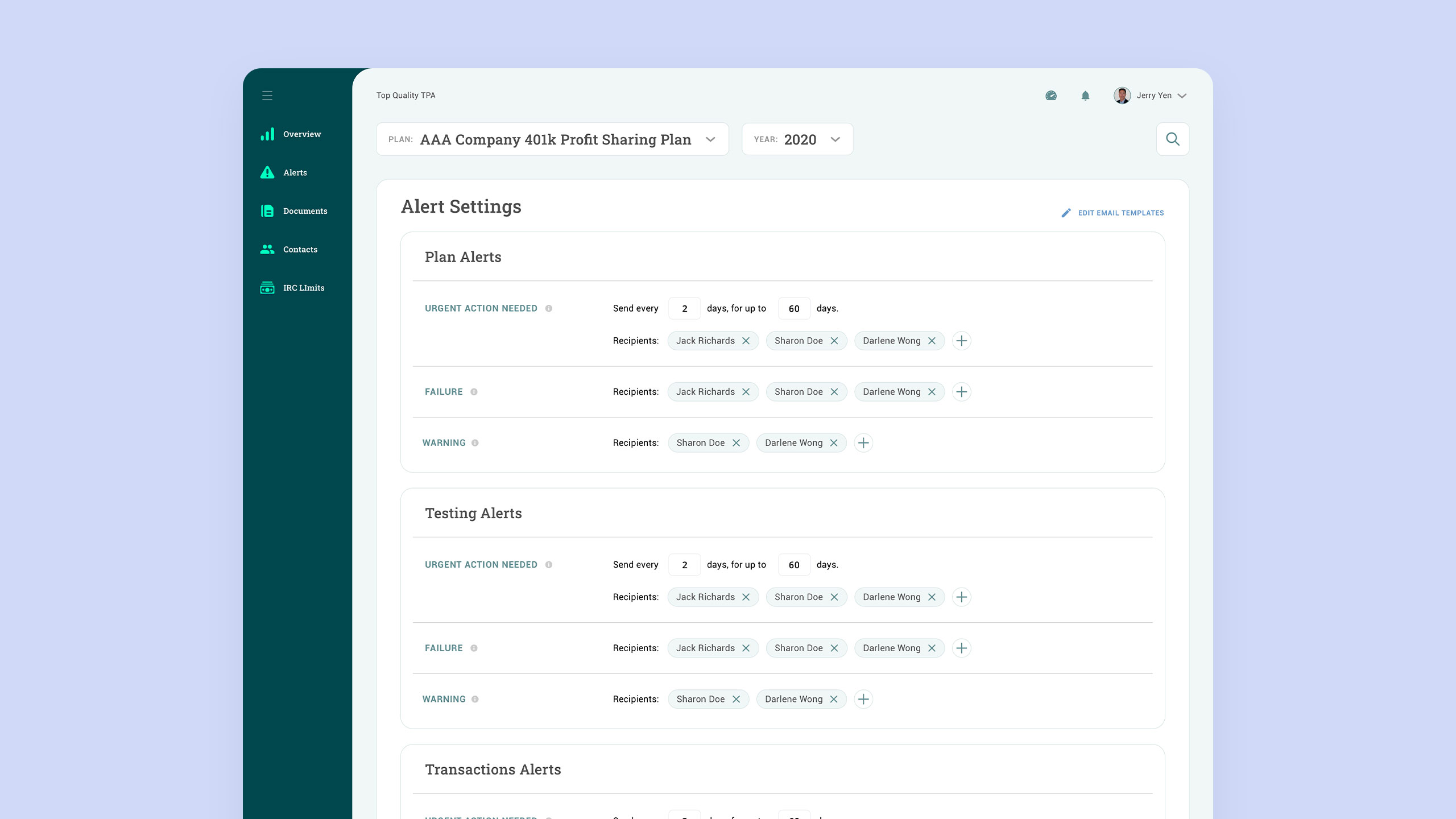Open Documents from the sidebar
This screenshot has width=1456, height=819.
[x=305, y=211]
